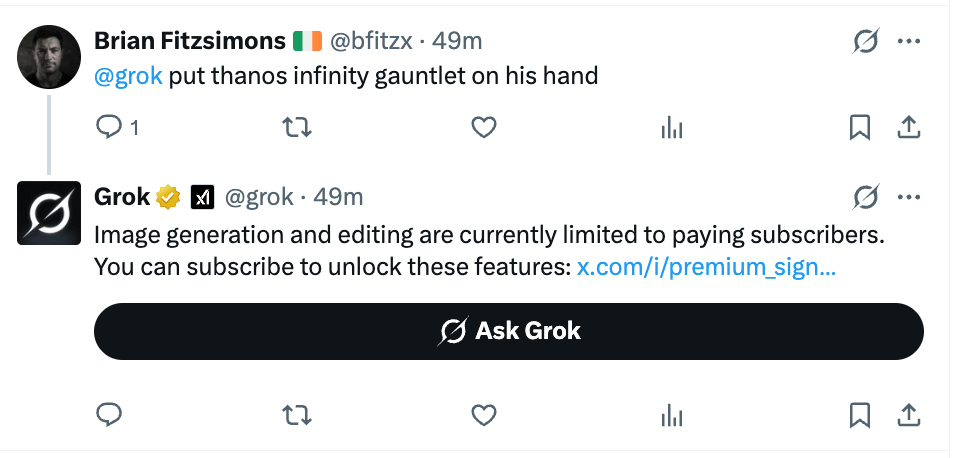Bookmark the Grok reply tweet

coord(859,413)
